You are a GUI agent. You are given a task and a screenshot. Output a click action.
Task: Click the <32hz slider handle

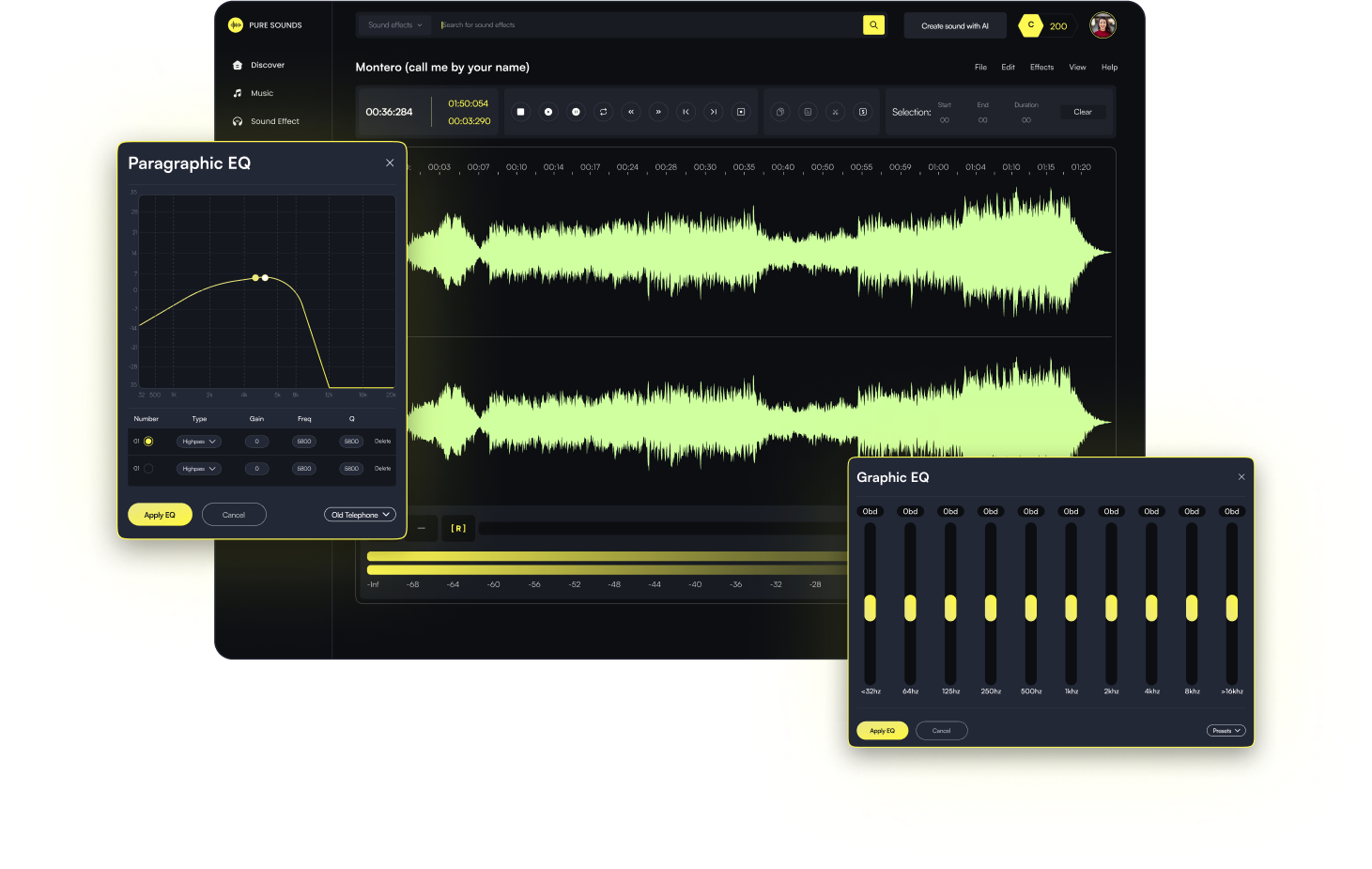tap(870, 608)
